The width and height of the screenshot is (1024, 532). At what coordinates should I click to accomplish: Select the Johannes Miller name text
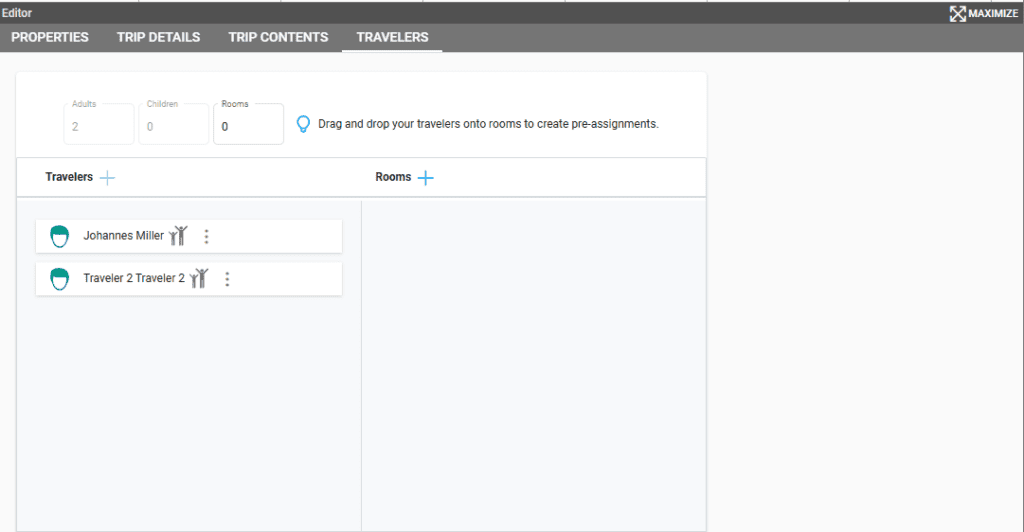click(123, 237)
